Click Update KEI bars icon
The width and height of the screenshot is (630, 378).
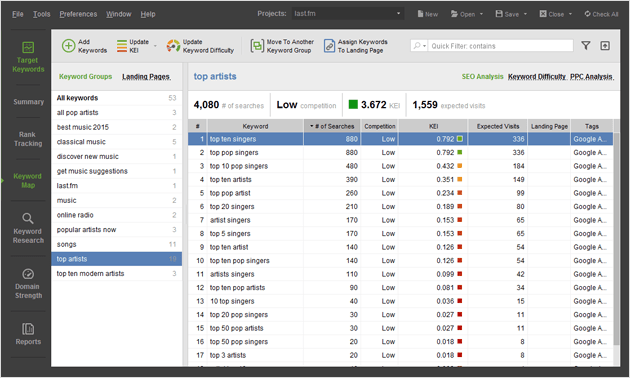[122, 46]
